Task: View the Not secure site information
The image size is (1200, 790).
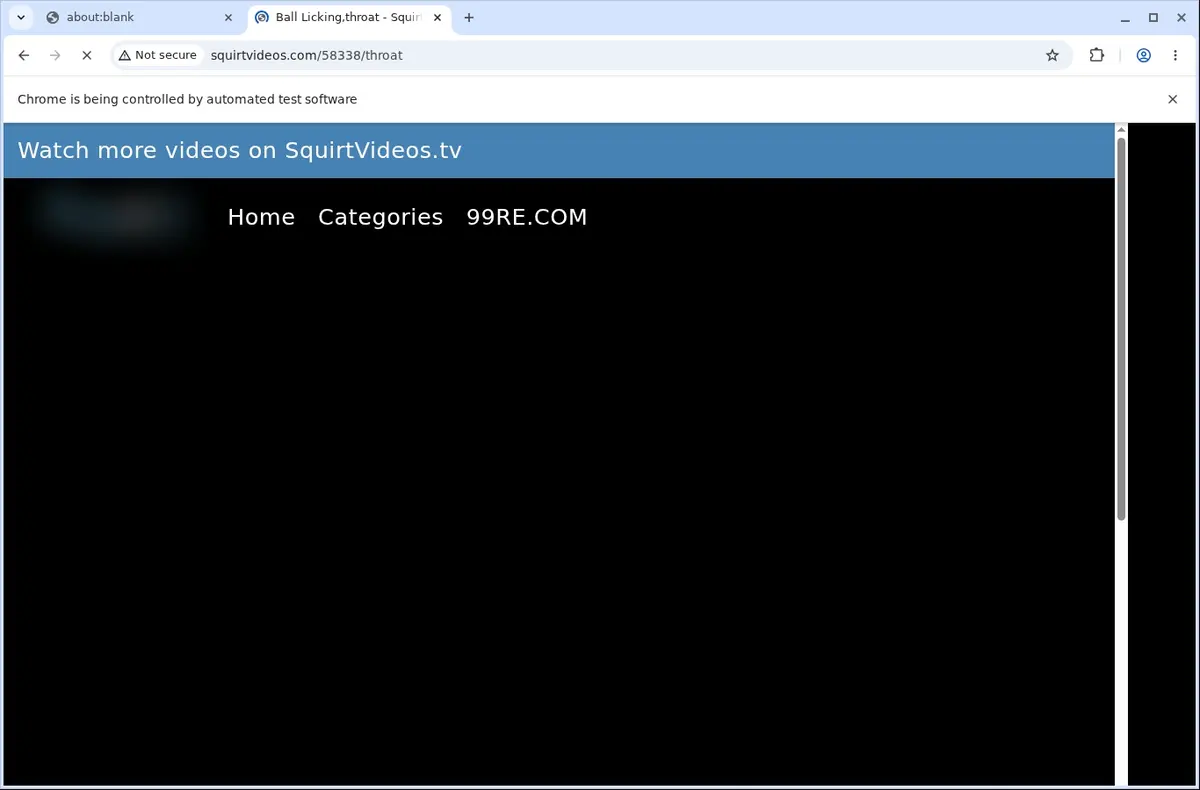Action: (x=158, y=56)
